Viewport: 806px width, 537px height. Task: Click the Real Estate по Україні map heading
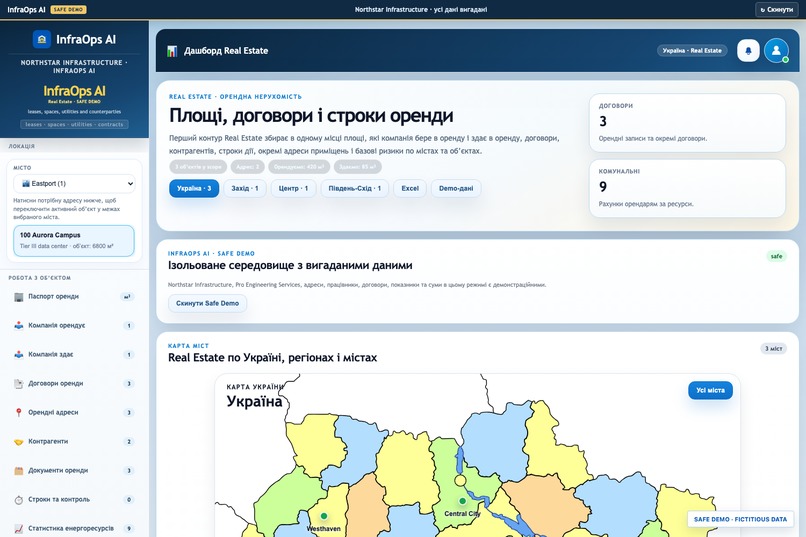pyautogui.click(x=272, y=358)
